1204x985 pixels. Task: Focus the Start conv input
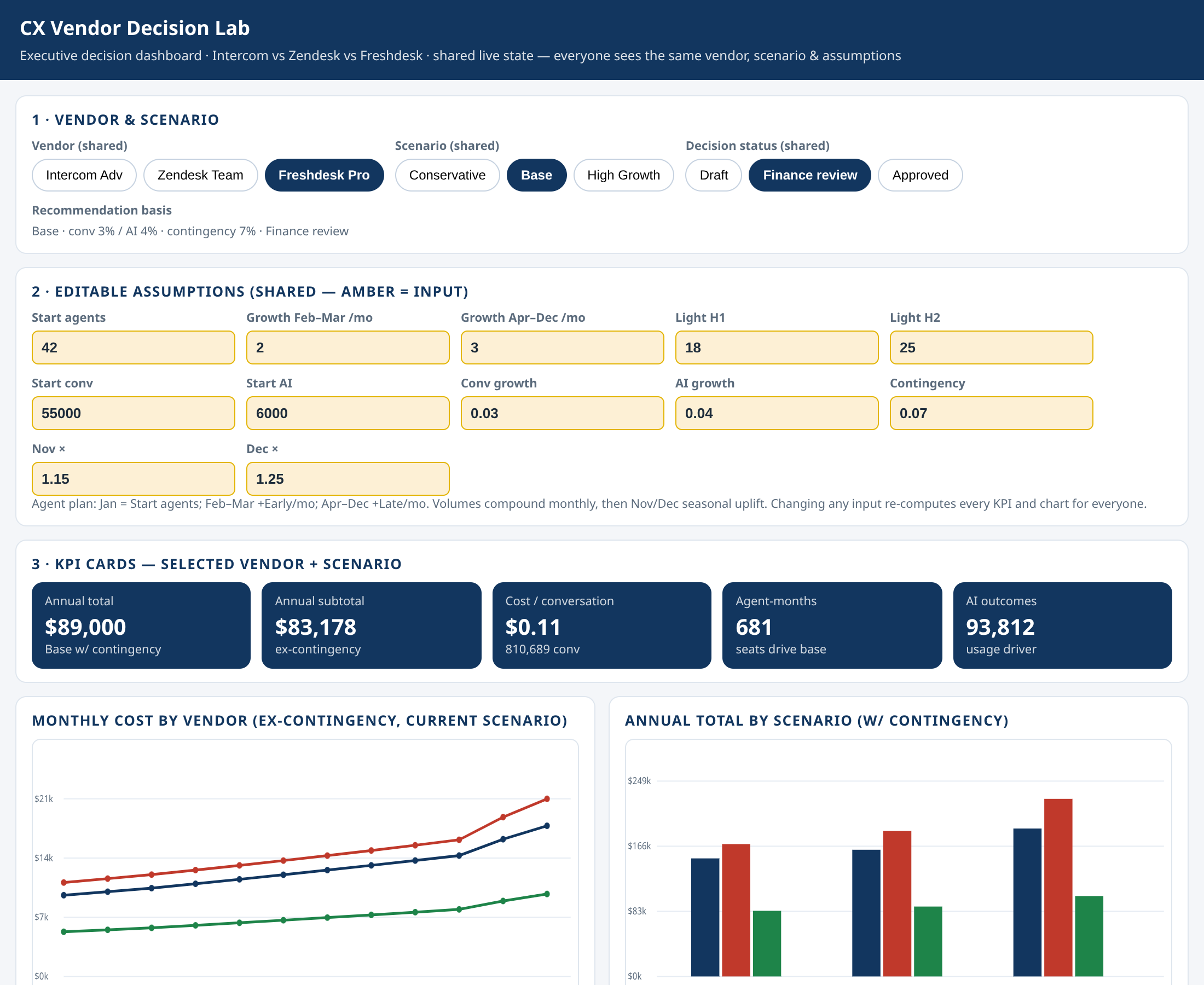coord(134,413)
